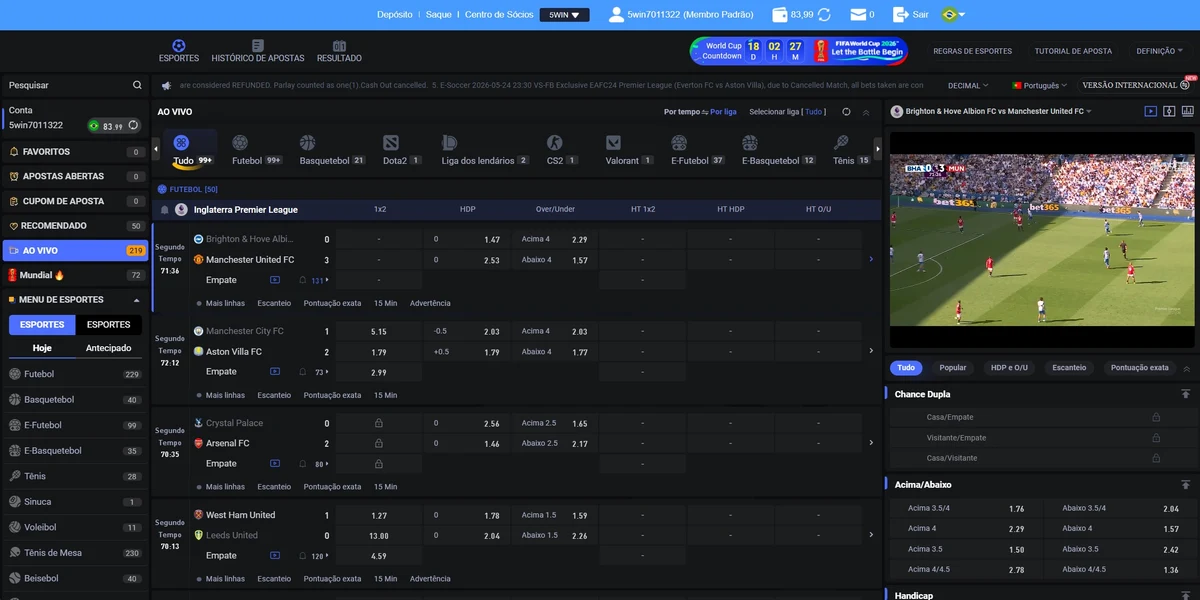Click the Saque link
This screenshot has height=600, width=1200.
tap(439, 15)
